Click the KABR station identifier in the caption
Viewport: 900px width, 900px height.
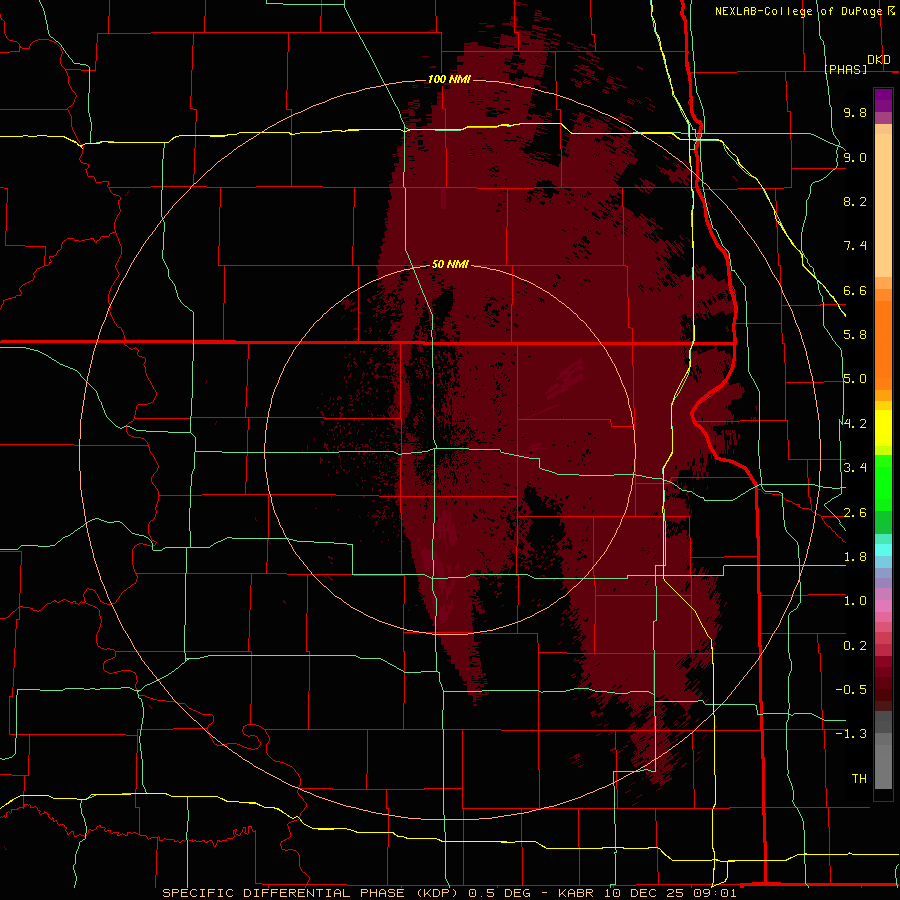coord(576,893)
